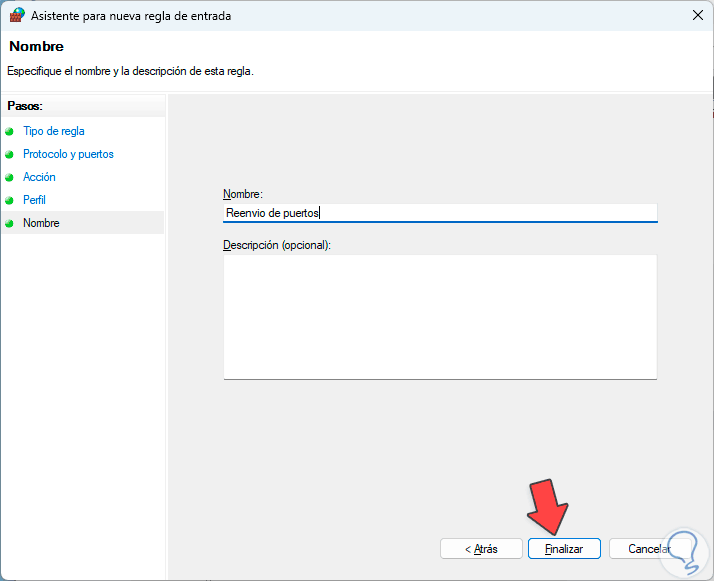Click the green bullet beside Protocolo y puertos
The height and width of the screenshot is (581, 714).
[10, 154]
